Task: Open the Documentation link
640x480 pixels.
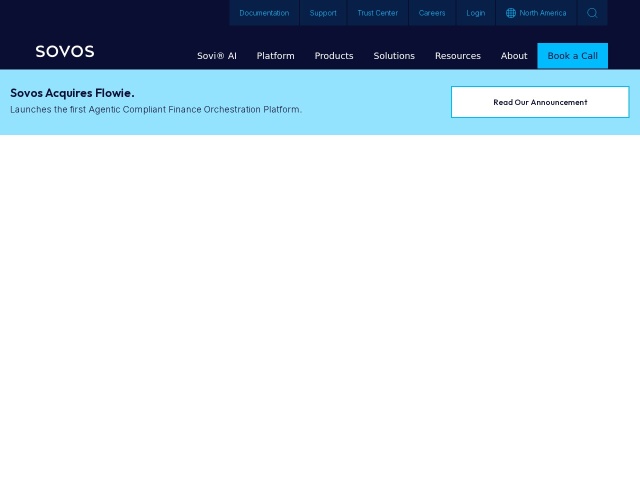Action: (x=264, y=13)
